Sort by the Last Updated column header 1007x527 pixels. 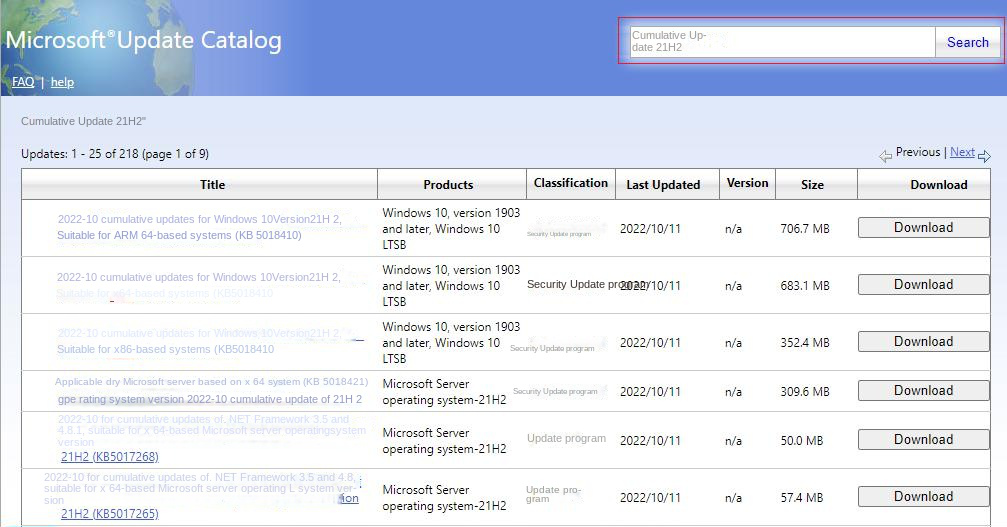coord(663,184)
